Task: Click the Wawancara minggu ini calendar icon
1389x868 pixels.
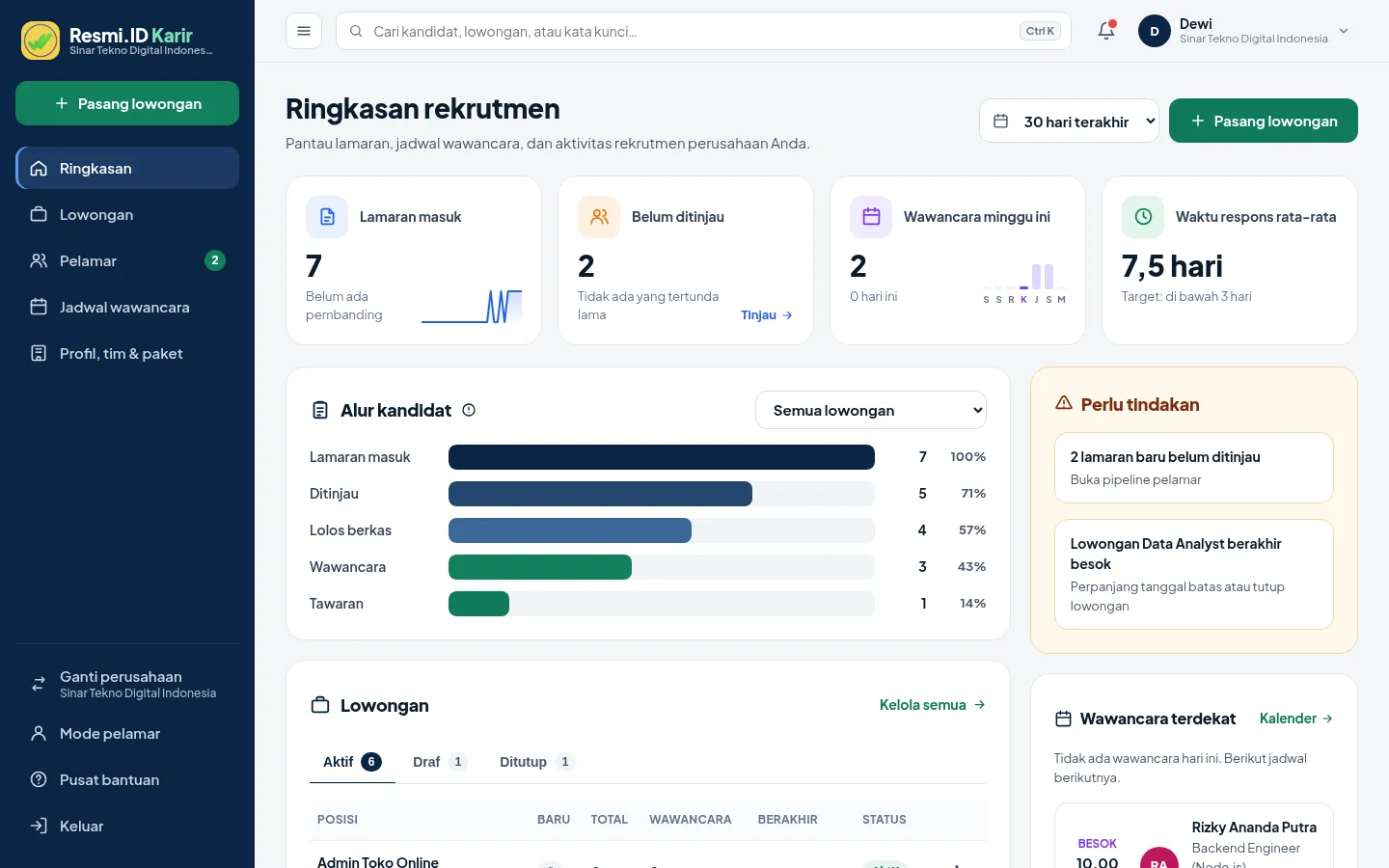Action: coord(871,217)
